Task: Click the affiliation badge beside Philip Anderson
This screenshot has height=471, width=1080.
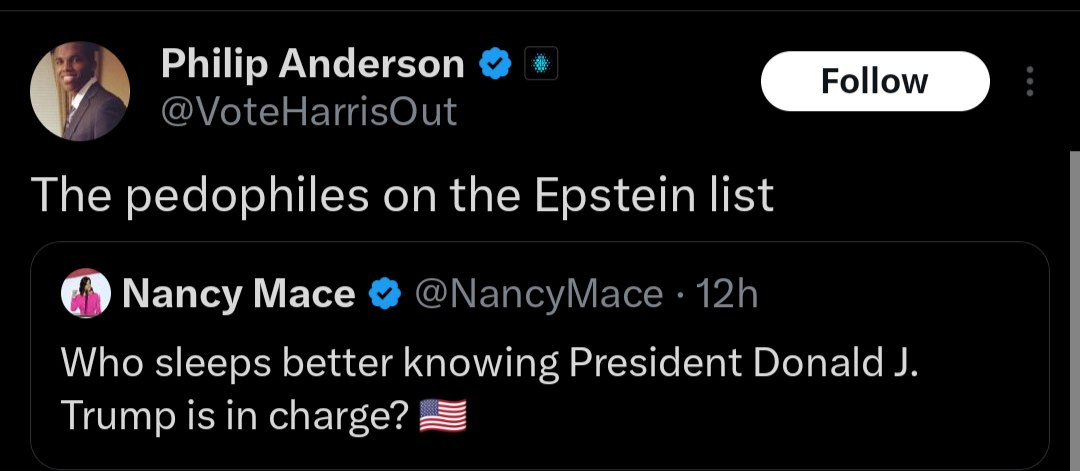Action: click(539, 65)
